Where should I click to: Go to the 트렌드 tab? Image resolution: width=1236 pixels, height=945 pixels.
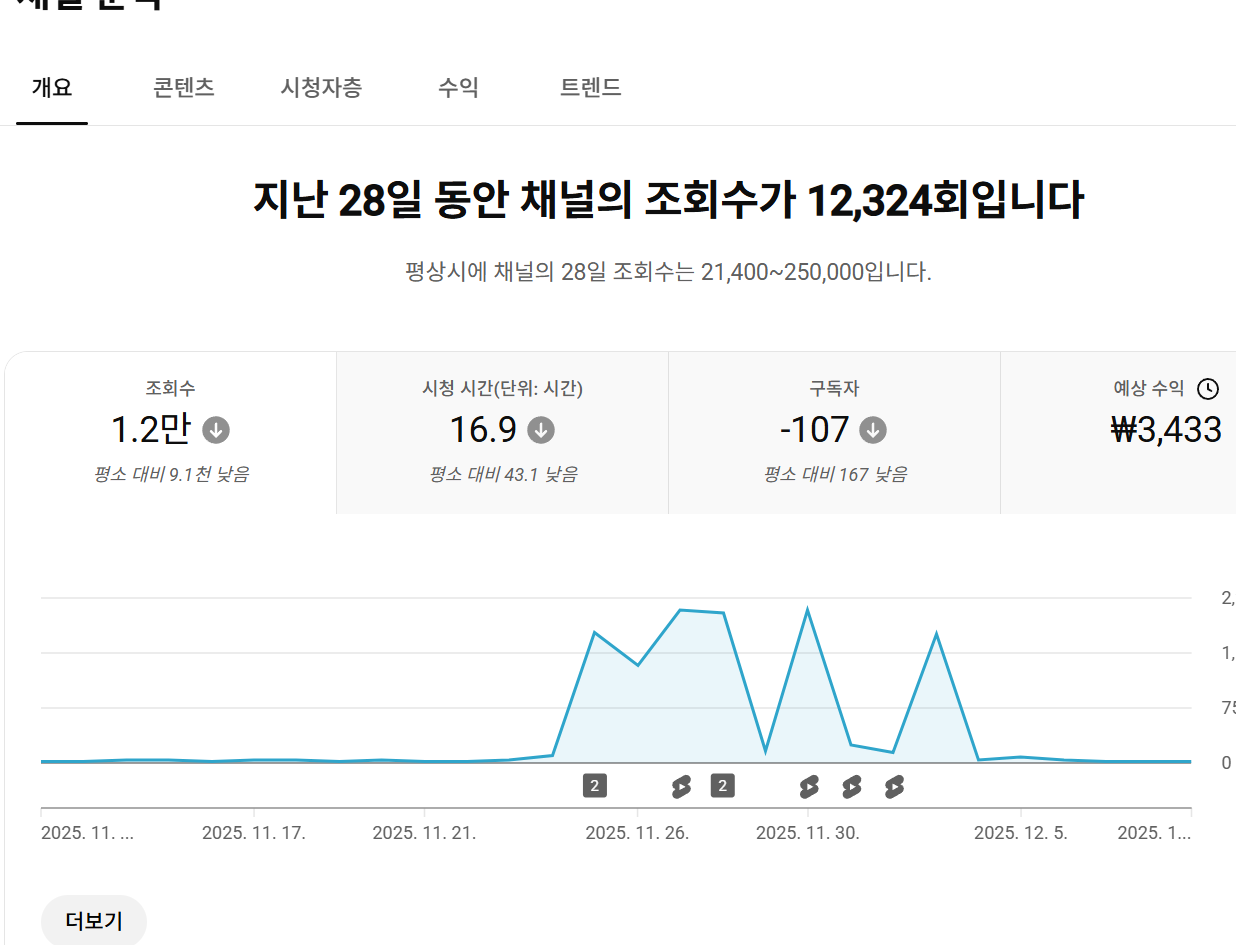click(x=590, y=88)
